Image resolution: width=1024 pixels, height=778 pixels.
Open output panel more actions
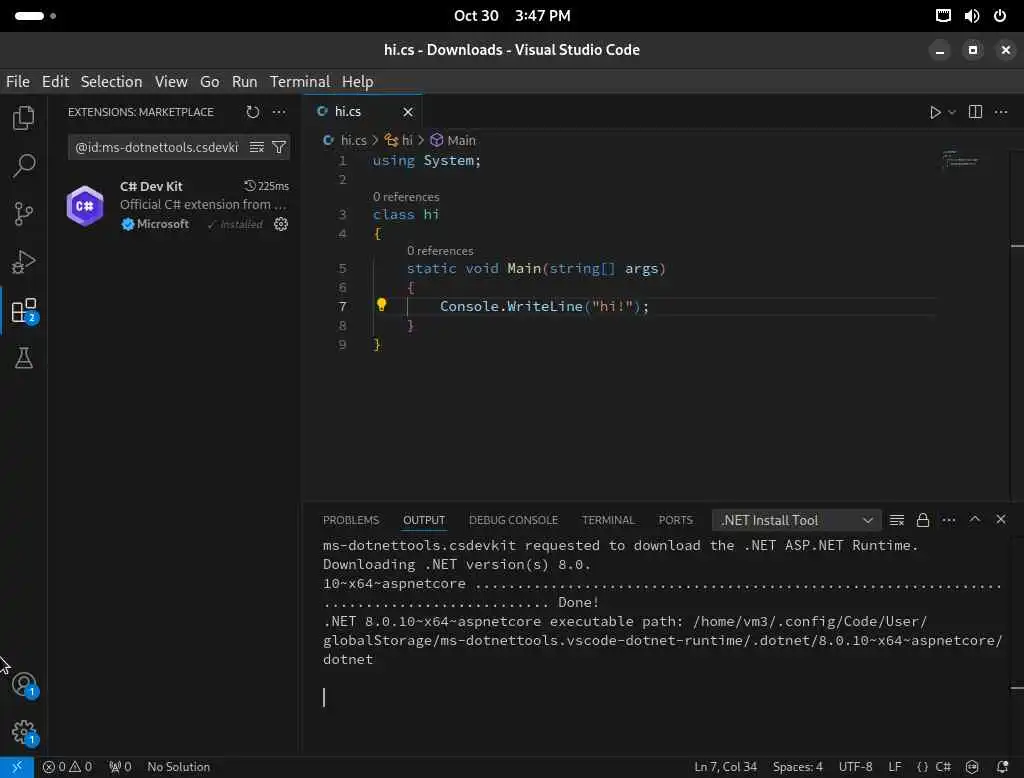click(x=949, y=520)
